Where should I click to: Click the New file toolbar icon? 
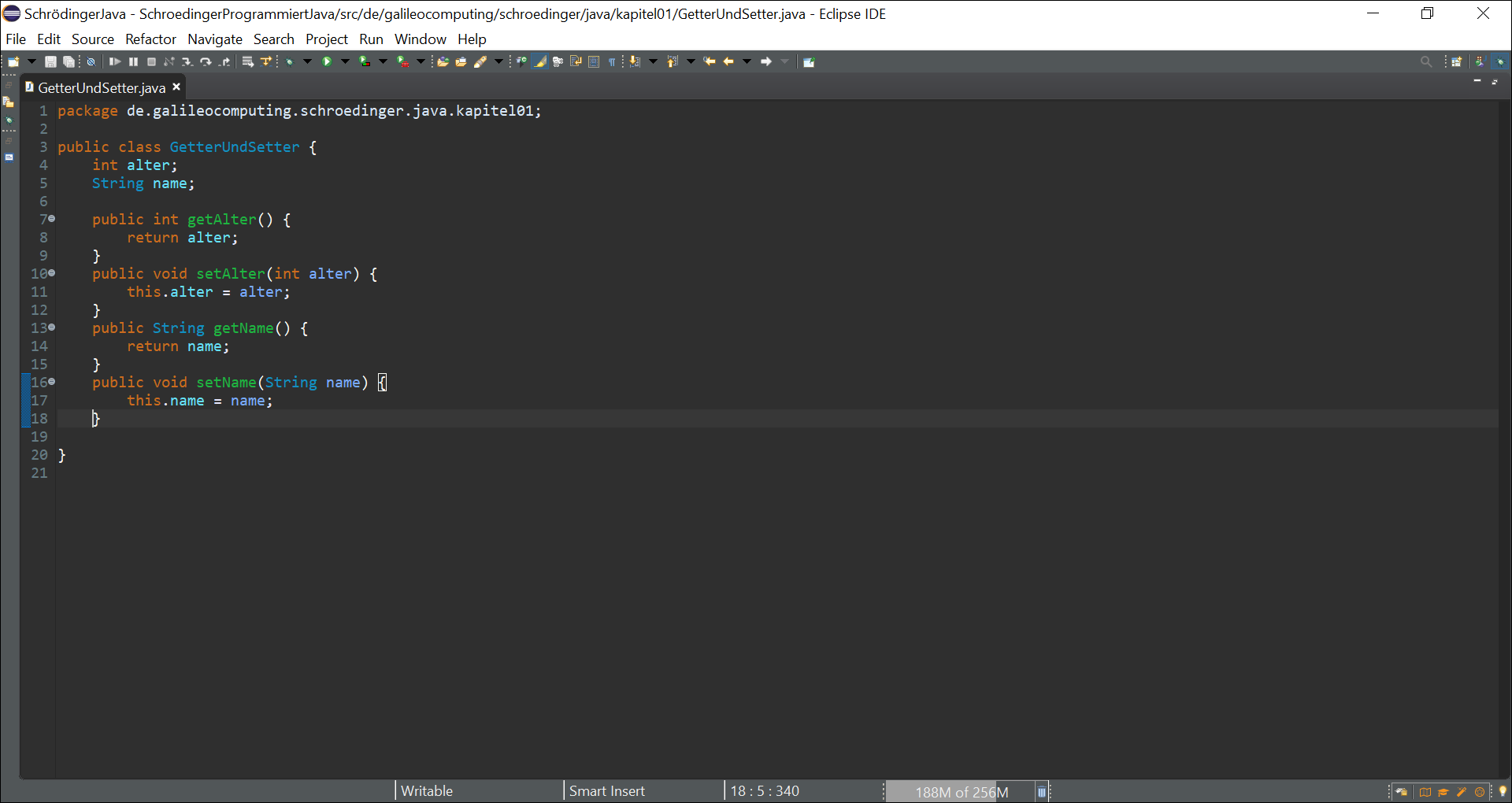[x=13, y=61]
